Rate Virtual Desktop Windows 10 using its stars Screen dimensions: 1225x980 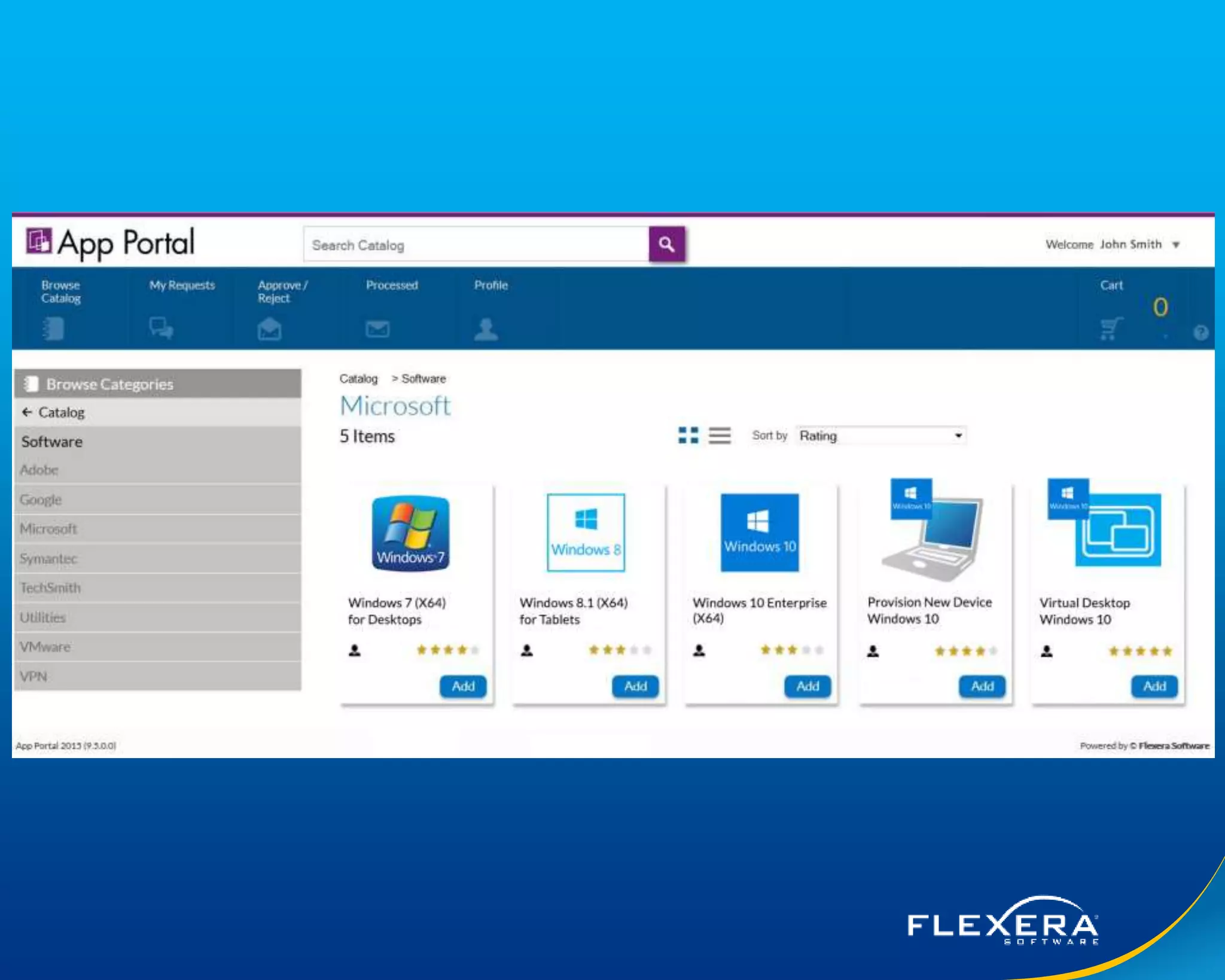tap(1141, 651)
